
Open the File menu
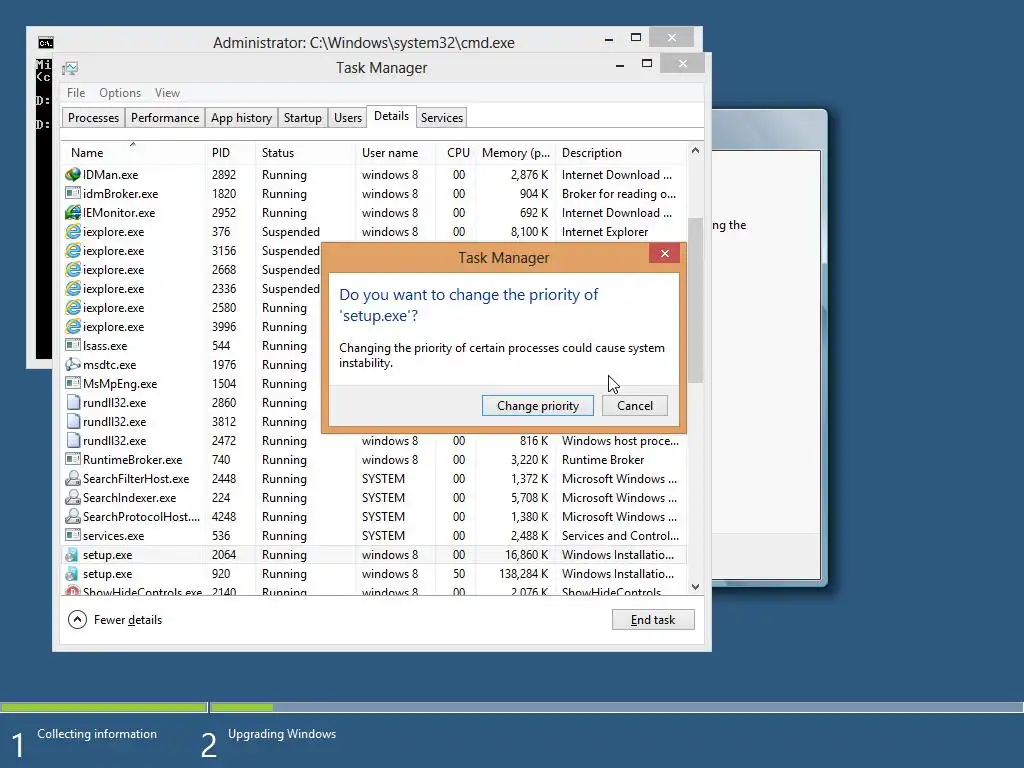pyautogui.click(x=76, y=93)
